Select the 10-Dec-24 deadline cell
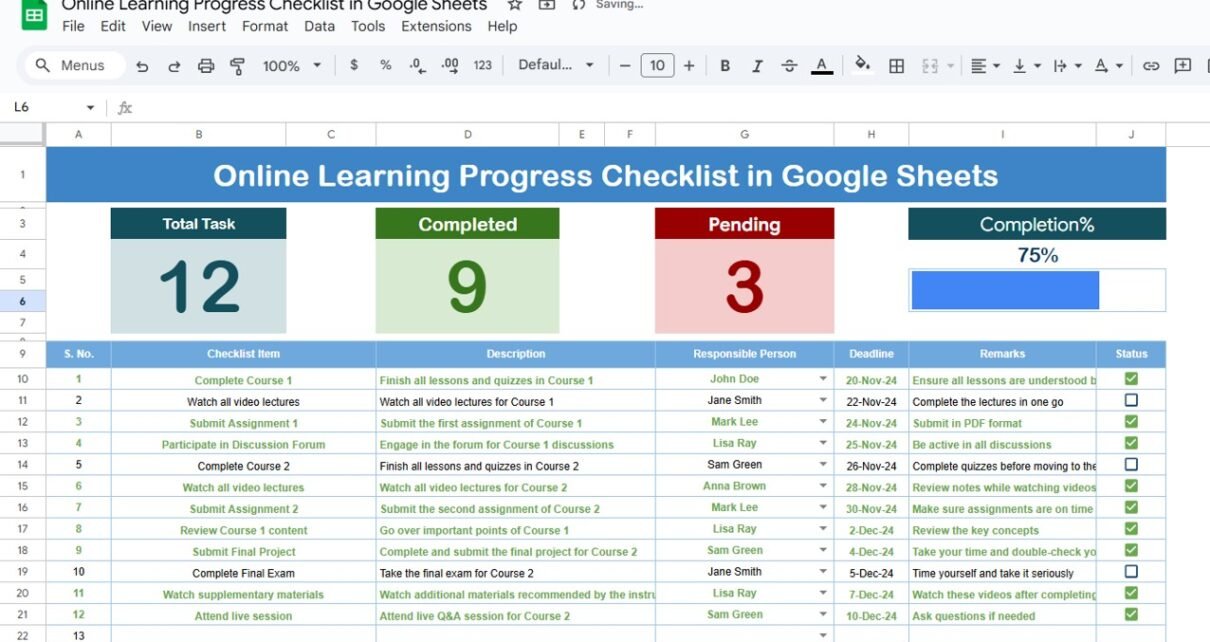Viewport: 1210px width, 642px height. pyautogui.click(x=871, y=616)
